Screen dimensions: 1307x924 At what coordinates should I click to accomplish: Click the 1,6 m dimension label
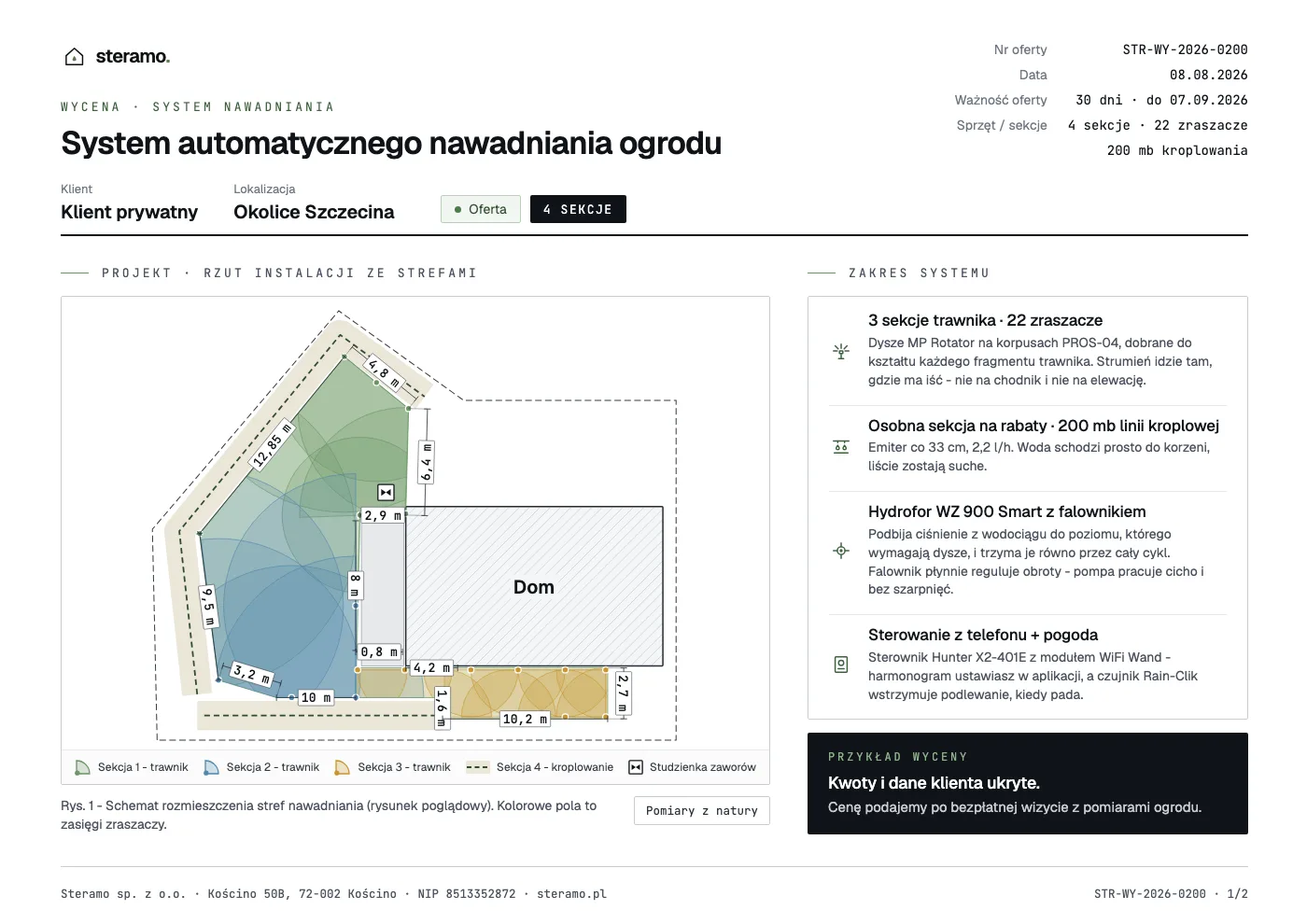[x=442, y=709]
